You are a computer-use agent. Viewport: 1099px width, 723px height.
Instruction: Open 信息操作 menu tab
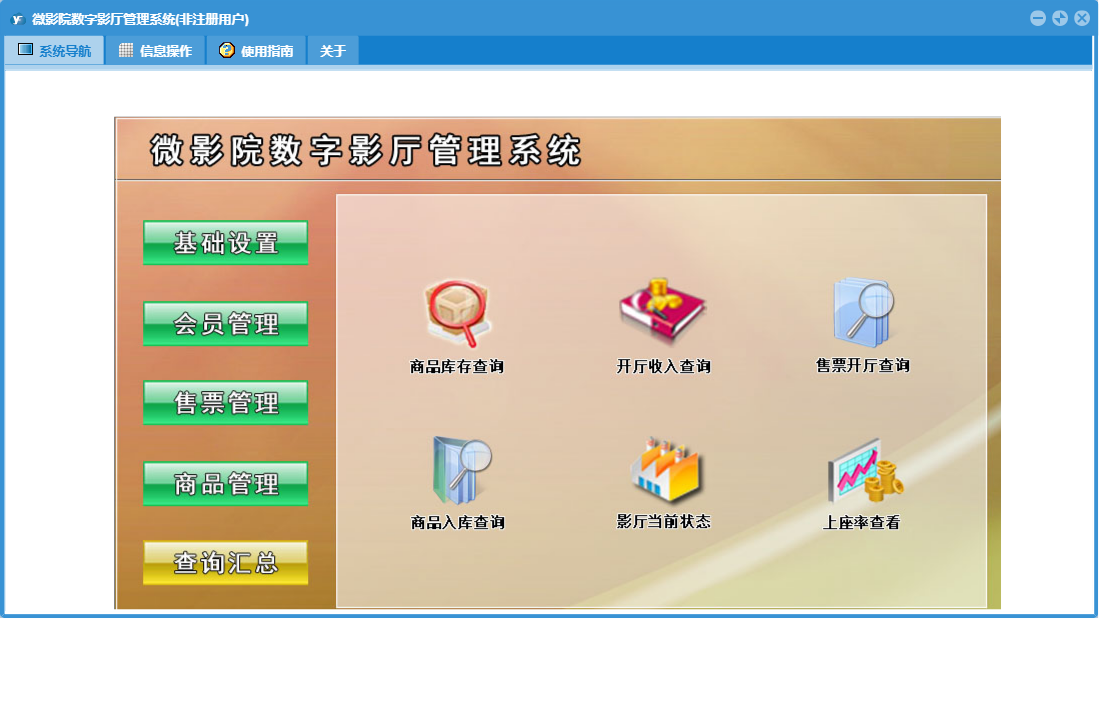point(156,50)
